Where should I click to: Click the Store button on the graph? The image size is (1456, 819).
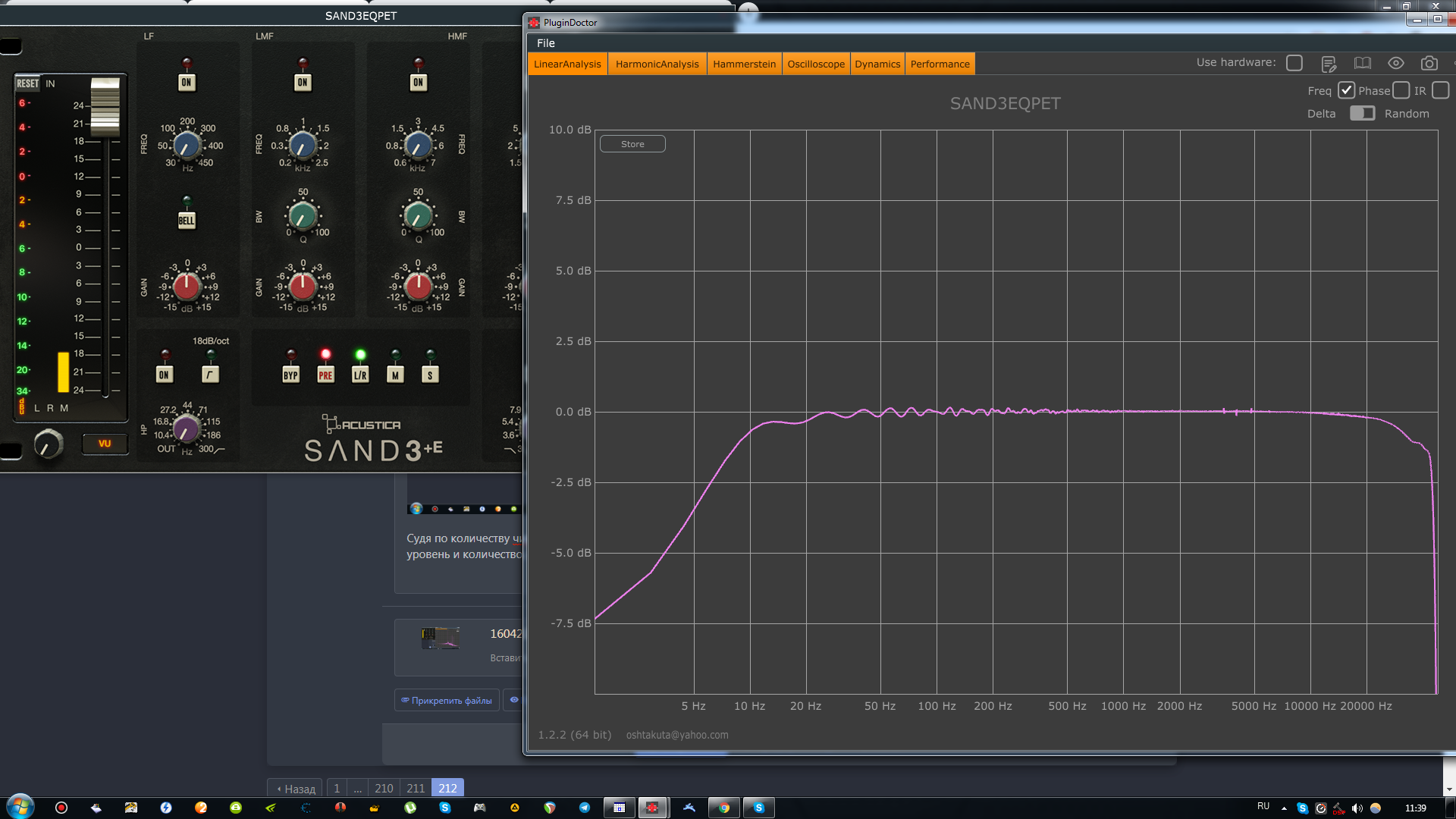632,144
